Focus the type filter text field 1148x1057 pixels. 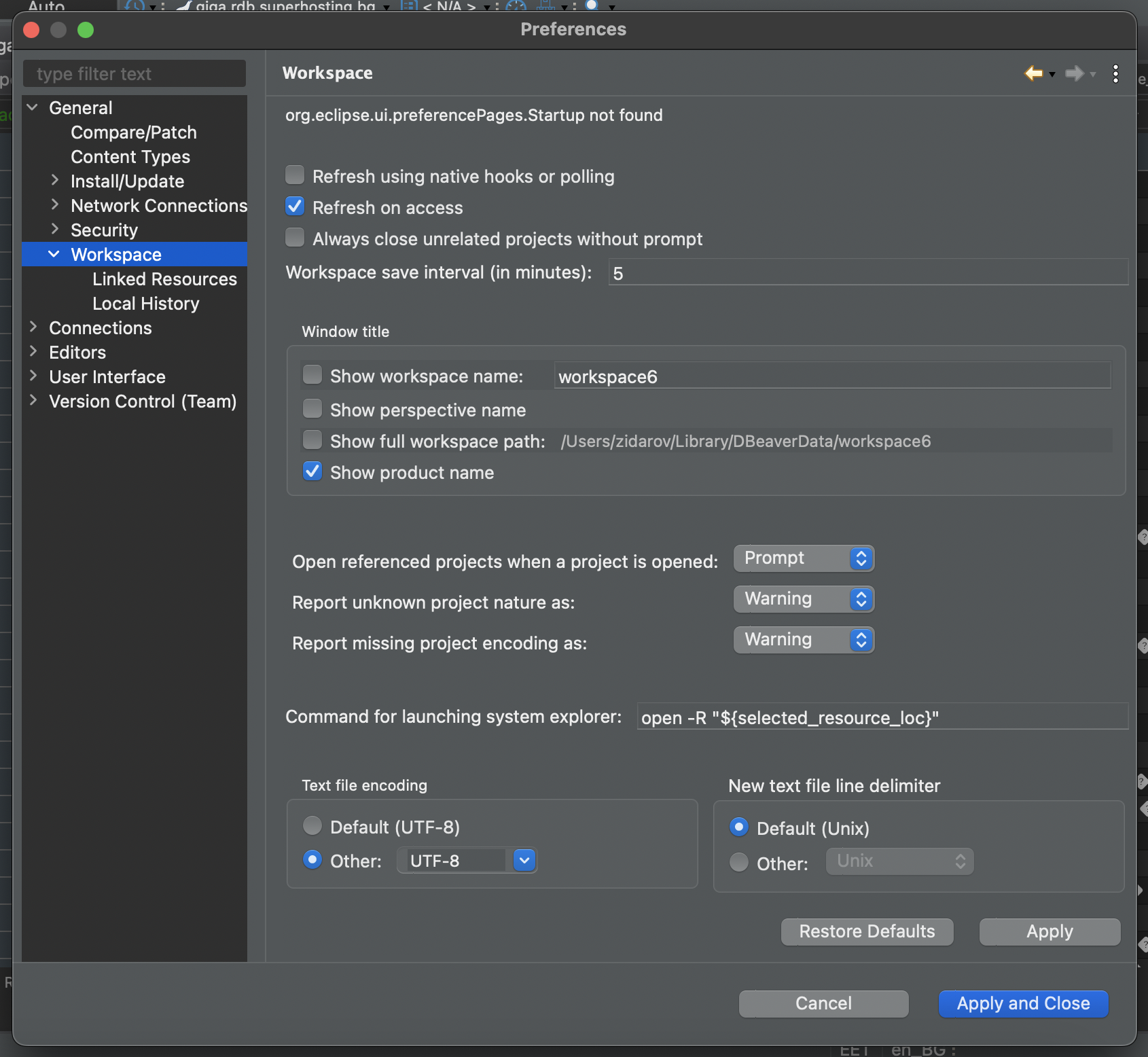(x=134, y=73)
